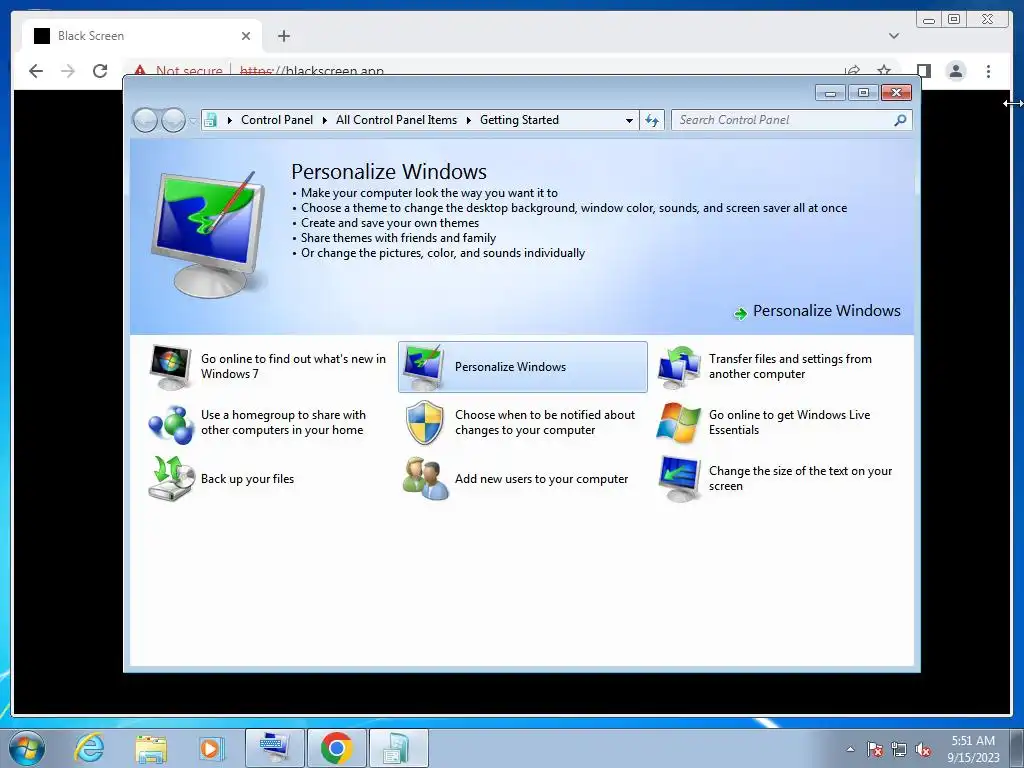Screen dimensions: 1024x768
Task: Click the Control Panel back navigation button
Action: click(145, 120)
